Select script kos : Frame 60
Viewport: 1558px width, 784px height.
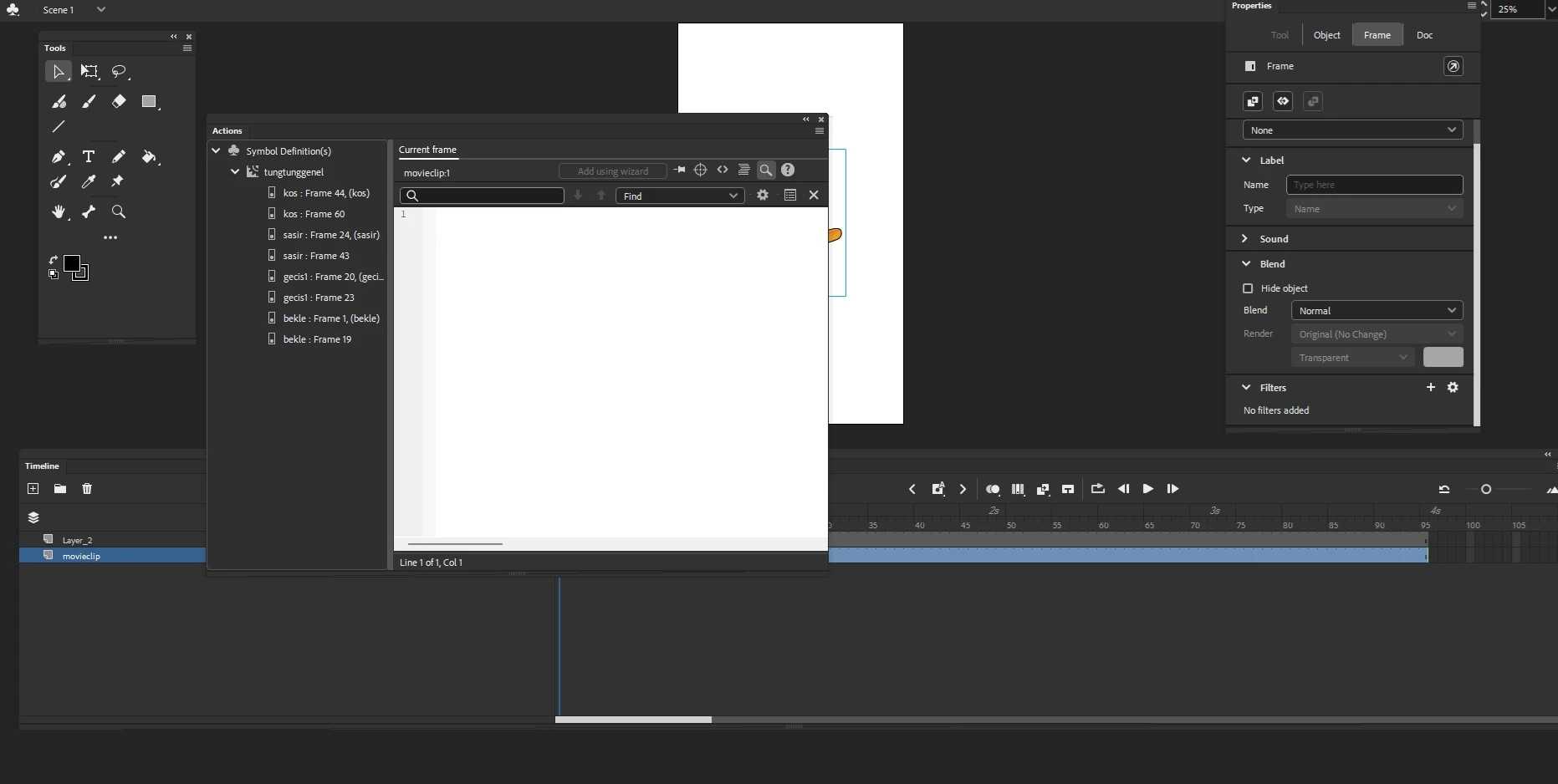point(314,214)
